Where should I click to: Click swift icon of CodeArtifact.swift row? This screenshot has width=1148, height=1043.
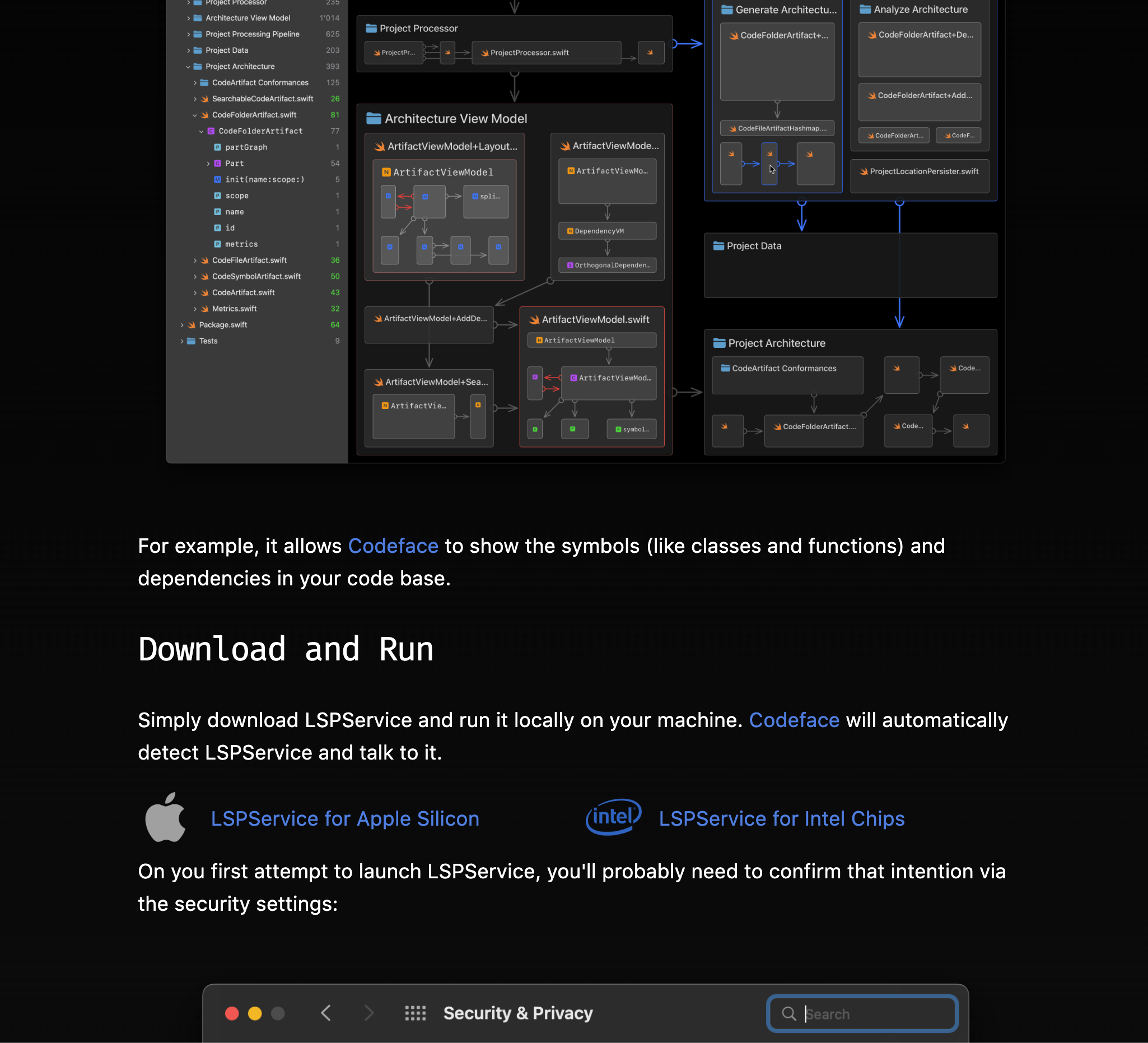204,292
